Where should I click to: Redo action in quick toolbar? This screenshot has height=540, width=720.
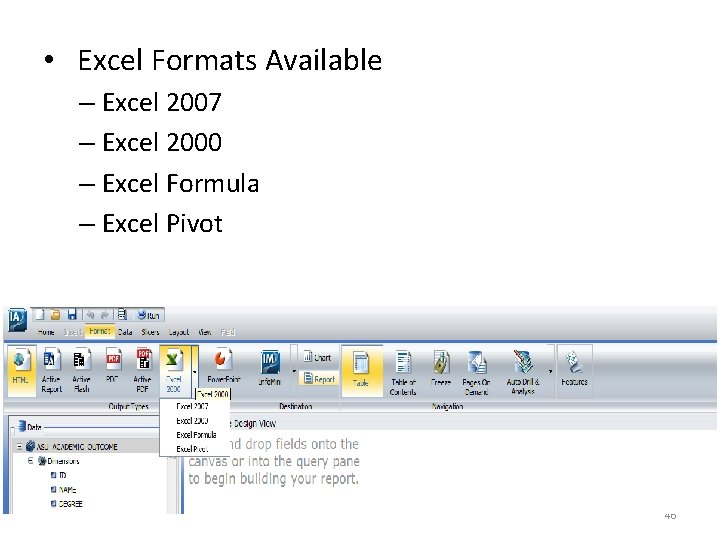click(x=105, y=315)
